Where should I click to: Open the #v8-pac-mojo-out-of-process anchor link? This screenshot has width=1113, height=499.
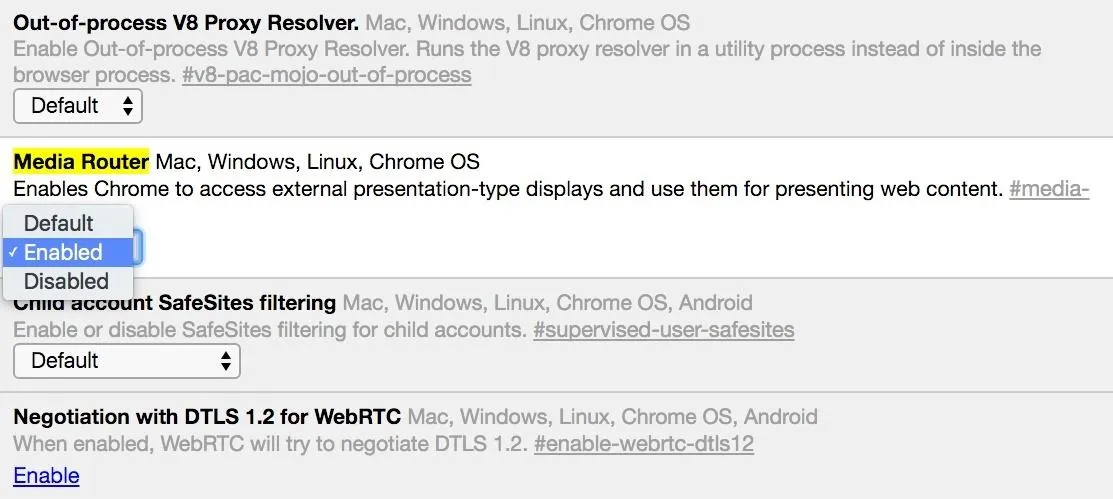pos(327,75)
